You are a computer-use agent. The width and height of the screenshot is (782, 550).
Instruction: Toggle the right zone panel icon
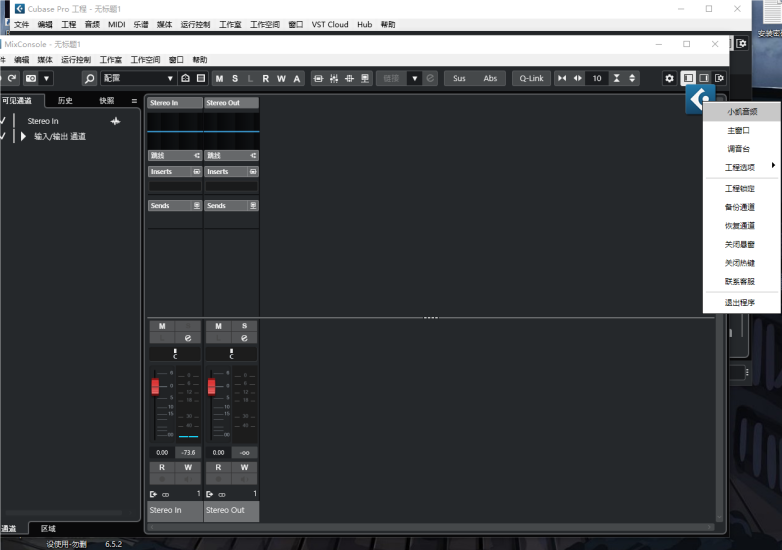click(704, 78)
